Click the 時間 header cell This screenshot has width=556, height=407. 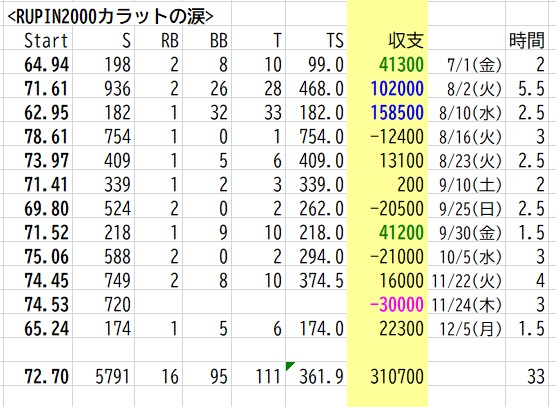(527, 40)
